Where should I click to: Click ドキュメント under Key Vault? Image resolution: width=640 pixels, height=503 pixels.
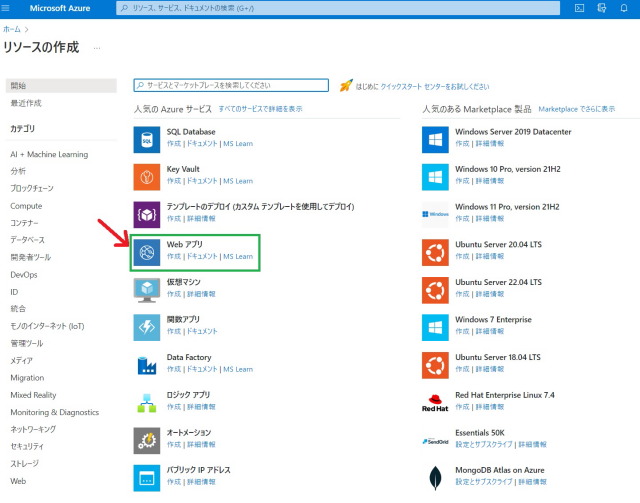pyautogui.click(x=202, y=181)
